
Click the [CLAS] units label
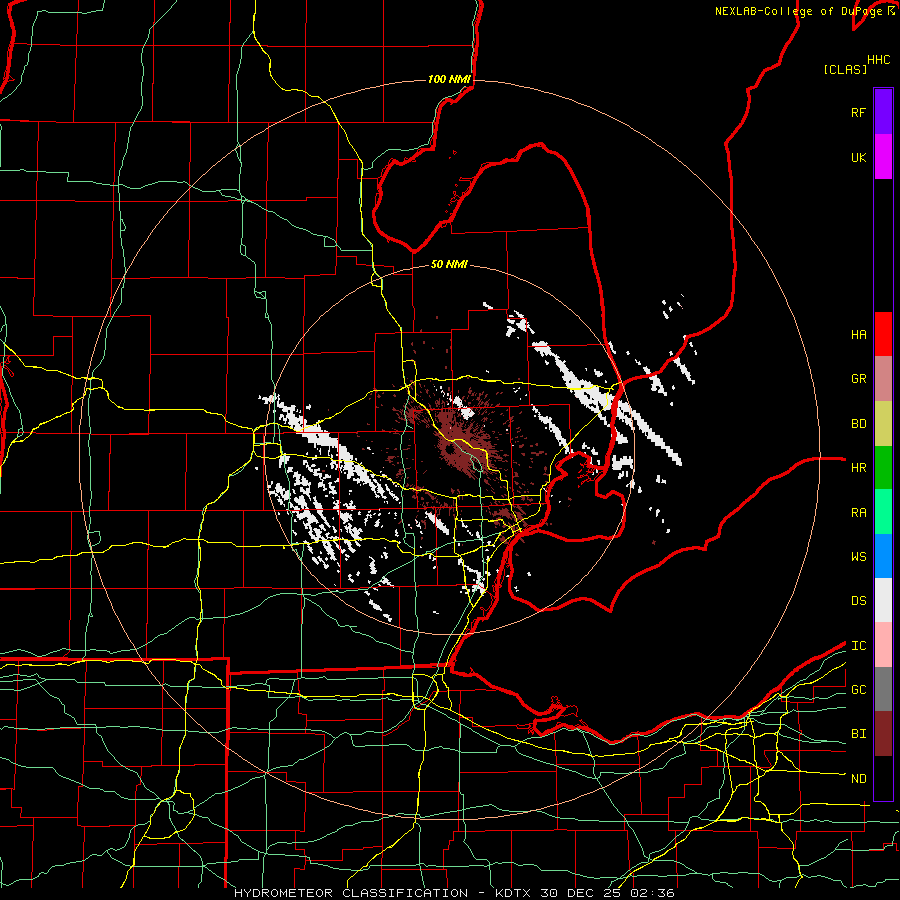pyautogui.click(x=845, y=69)
